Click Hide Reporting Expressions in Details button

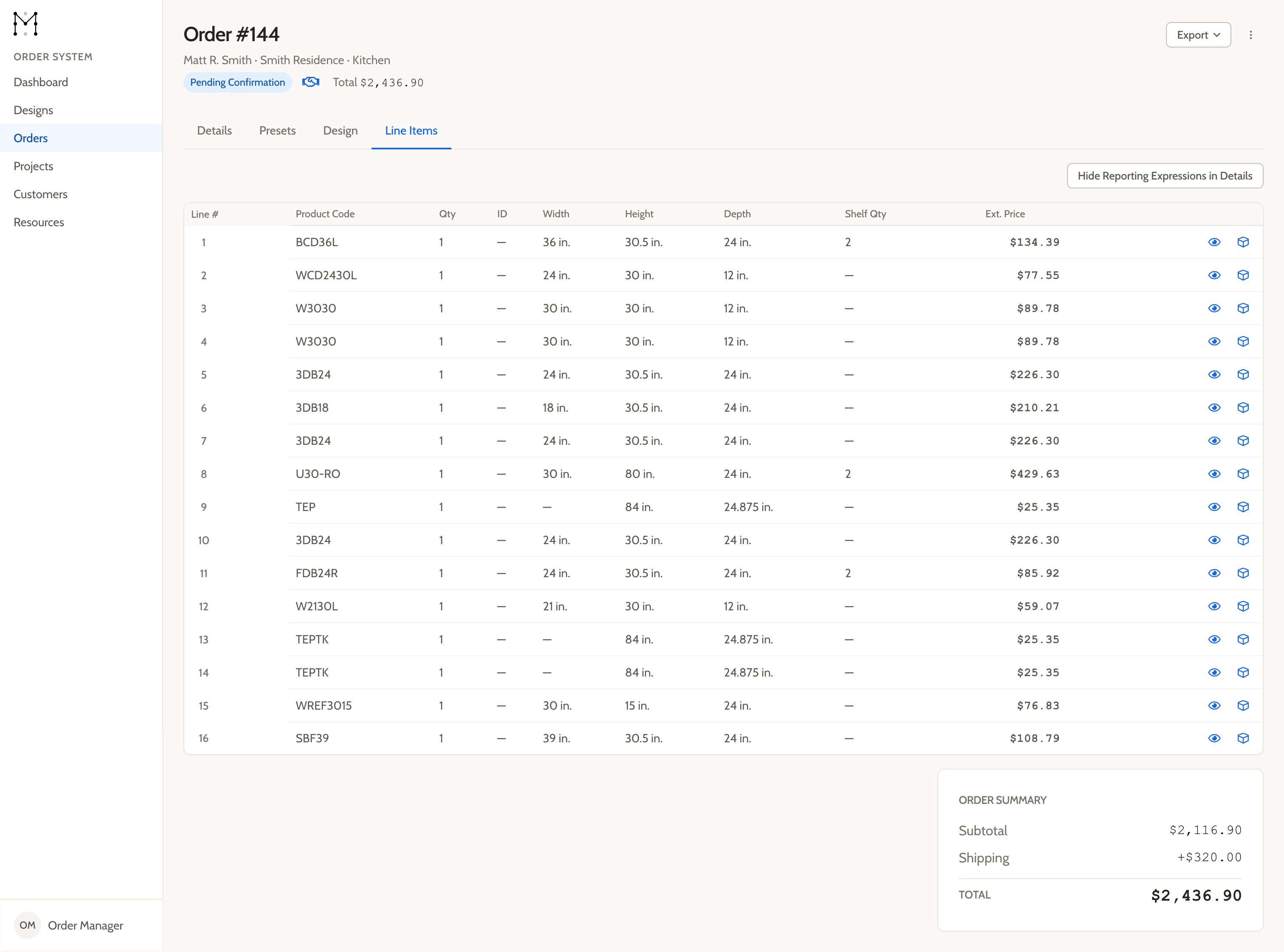1165,176
